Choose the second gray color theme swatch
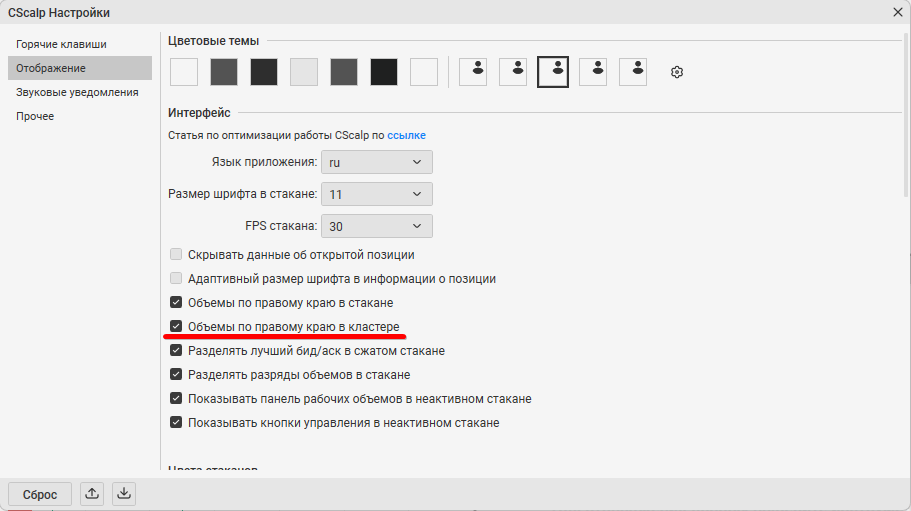 pyautogui.click(x=224, y=72)
